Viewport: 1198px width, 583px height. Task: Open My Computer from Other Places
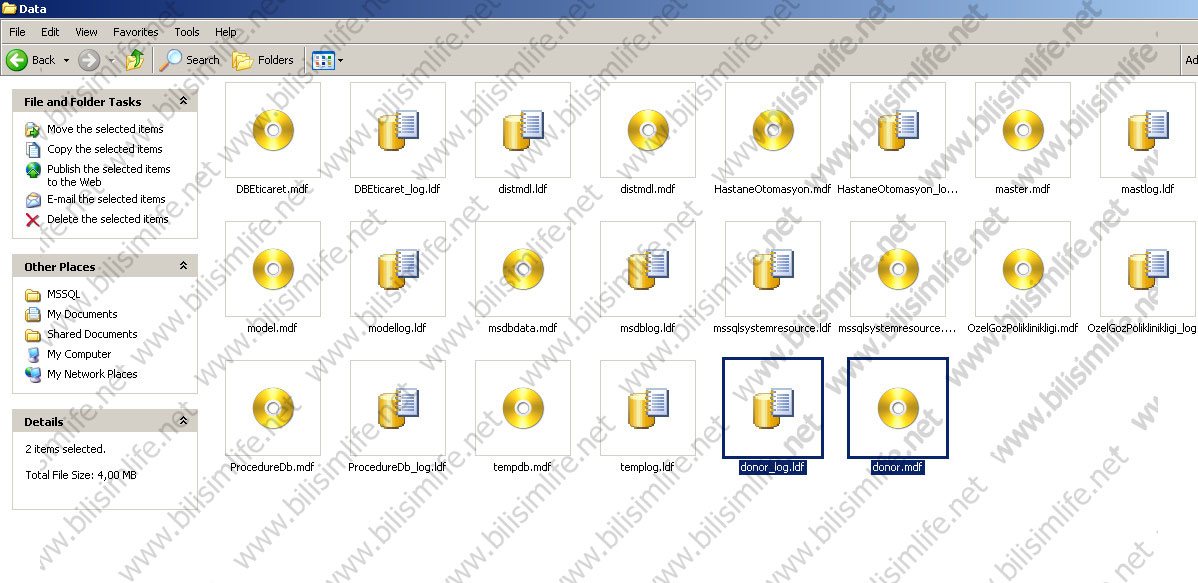coord(78,354)
